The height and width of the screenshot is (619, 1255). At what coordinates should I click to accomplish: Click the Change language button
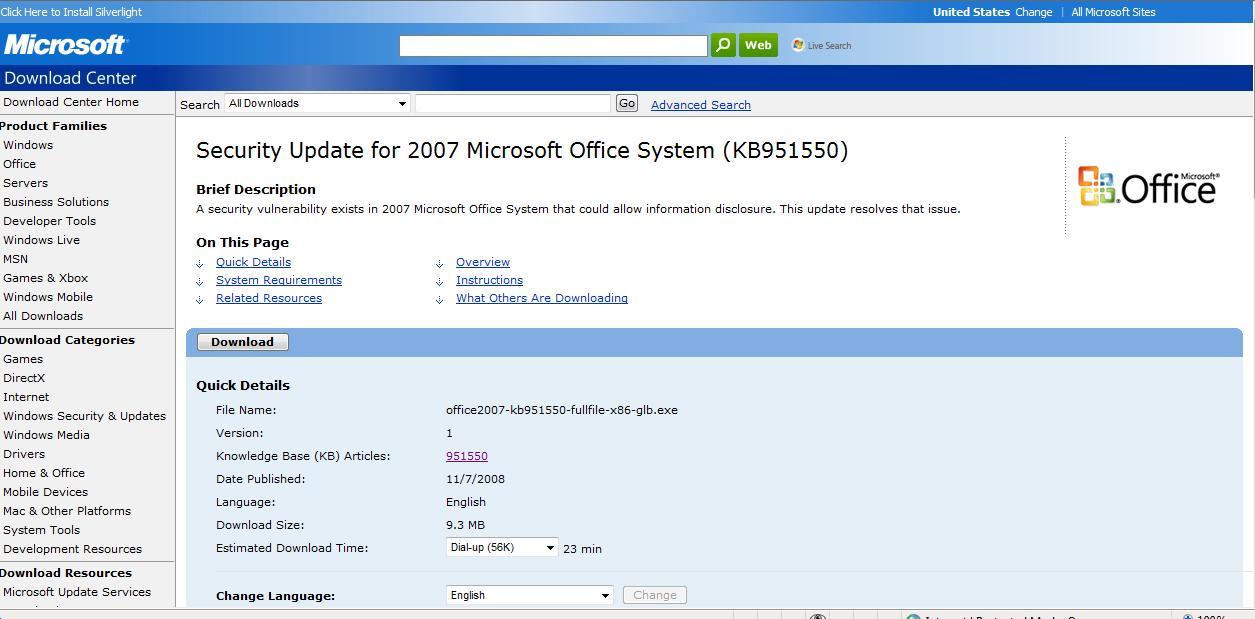(655, 595)
